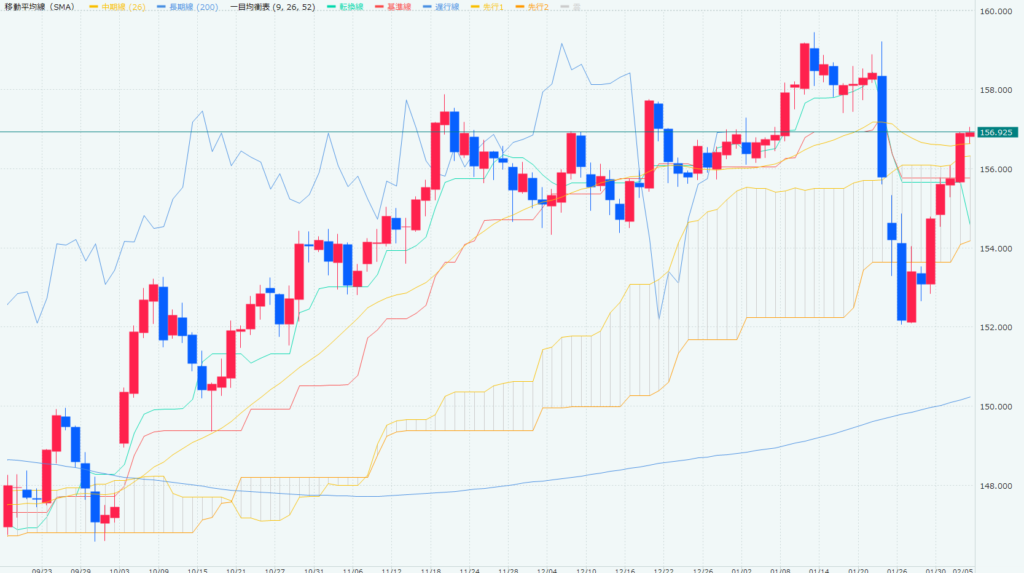
Task: Select the 02/05 date on time axis
Action: [962, 567]
